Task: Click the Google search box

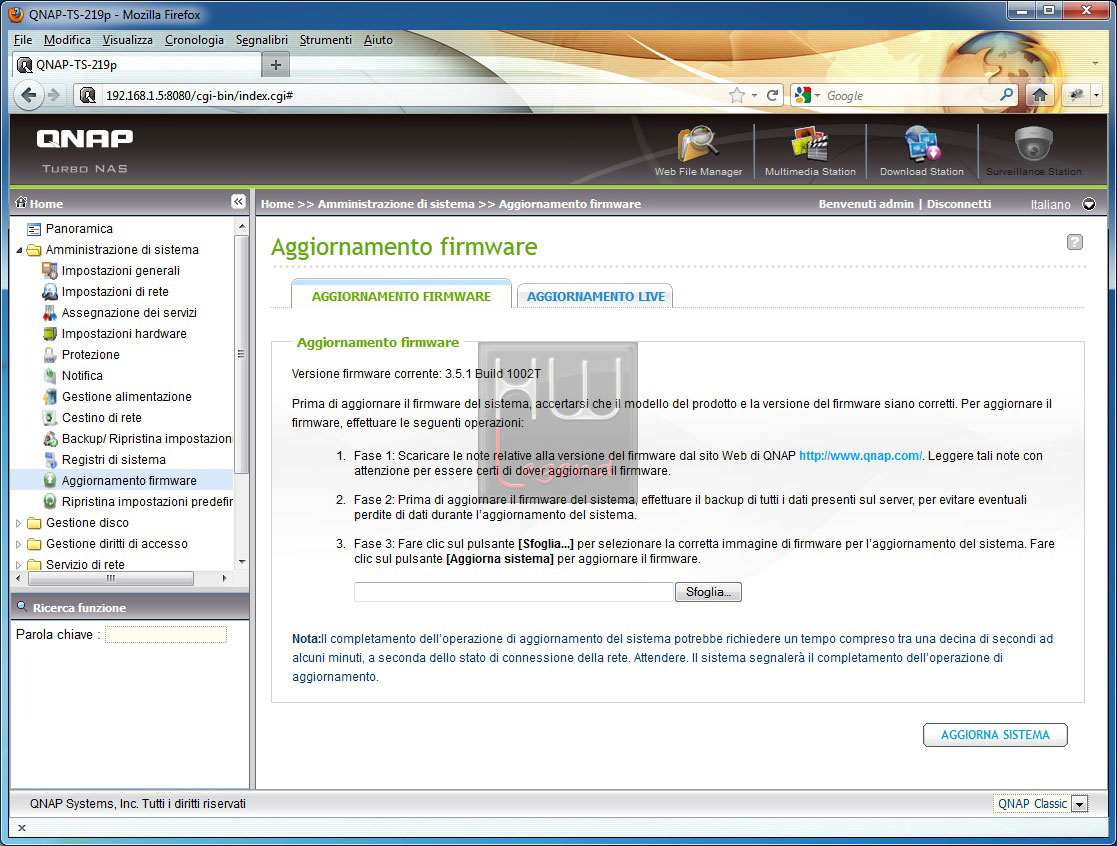Action: (910, 95)
